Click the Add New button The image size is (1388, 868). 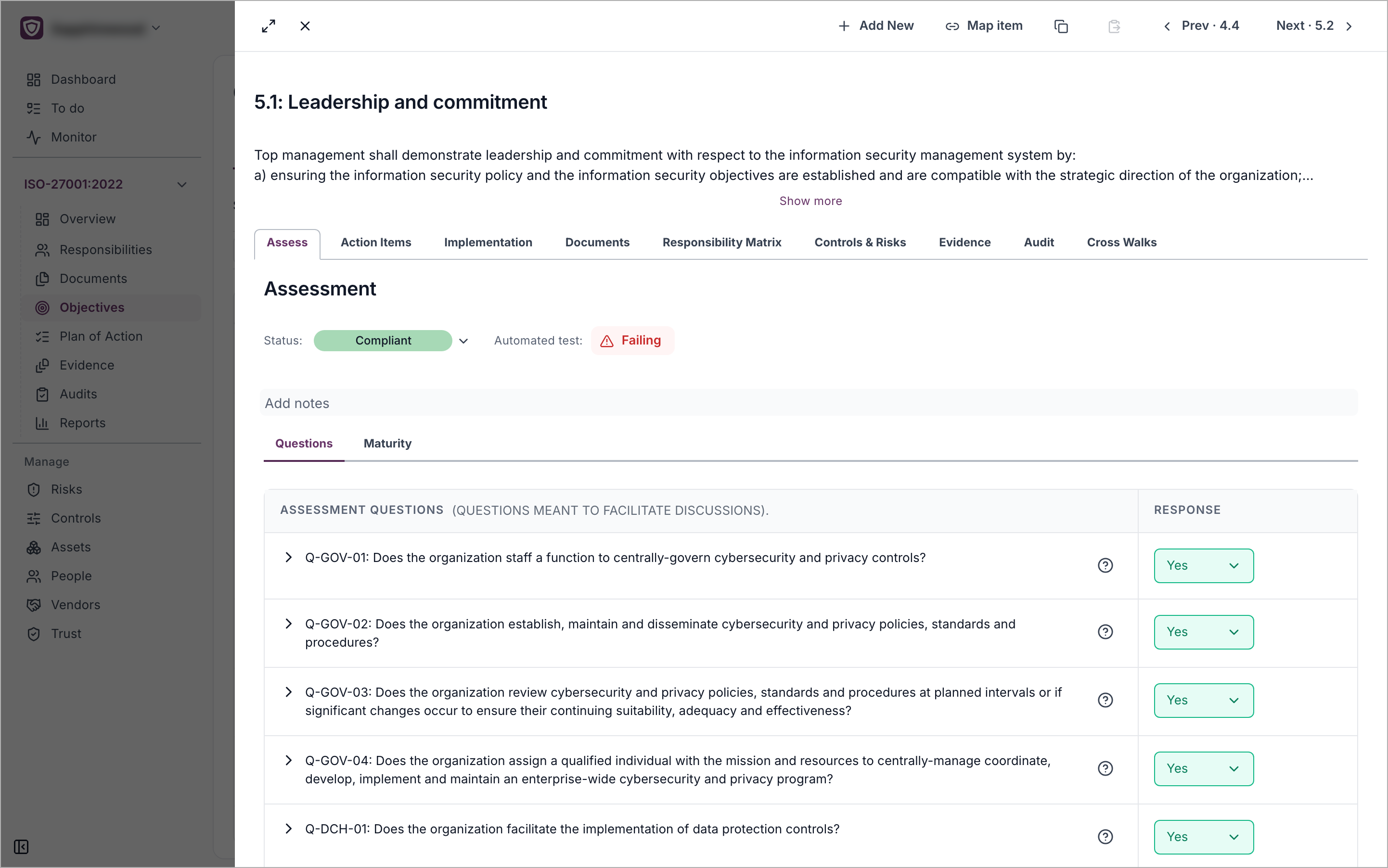click(876, 26)
